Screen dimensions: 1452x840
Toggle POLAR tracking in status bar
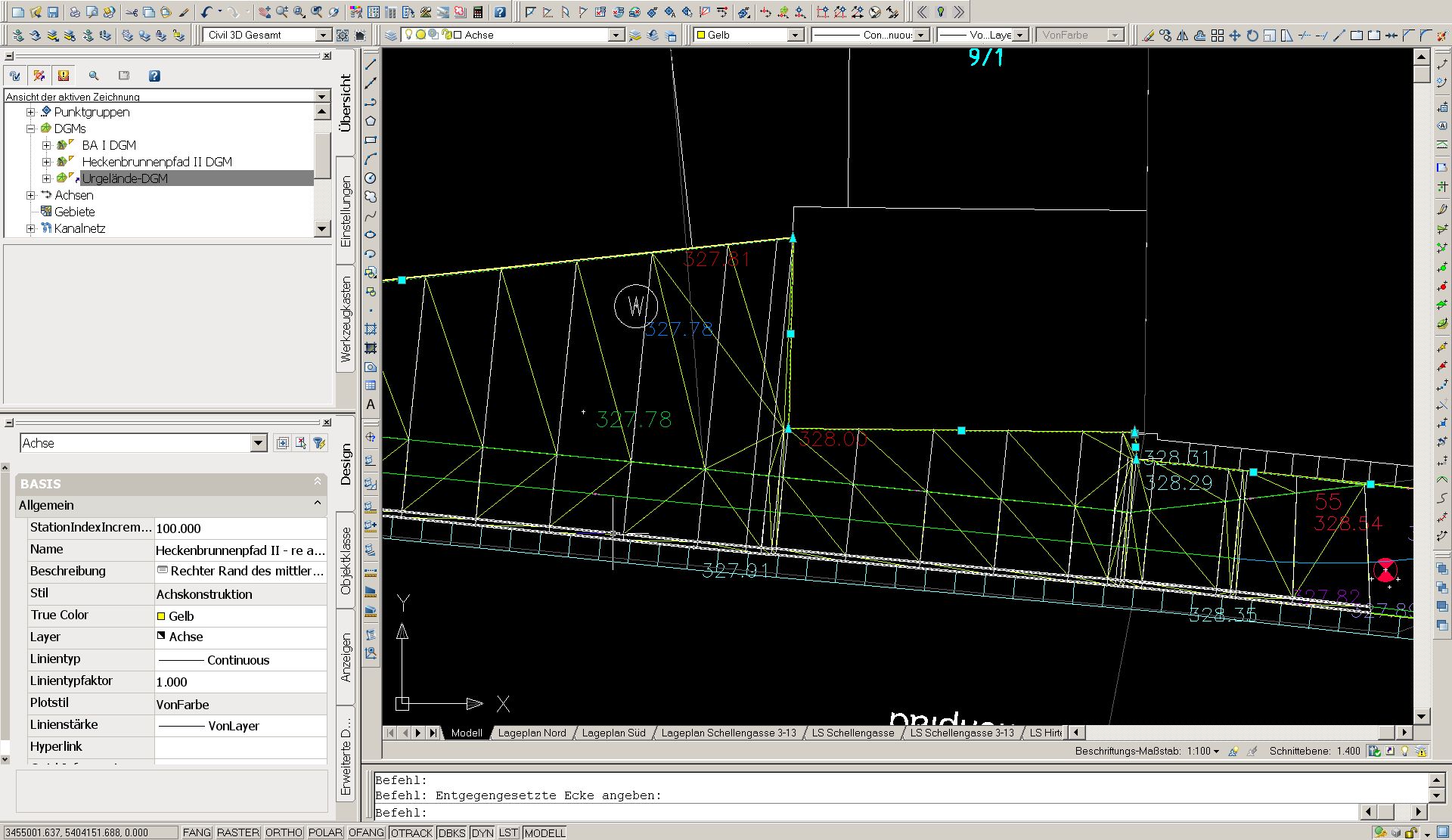[326, 832]
